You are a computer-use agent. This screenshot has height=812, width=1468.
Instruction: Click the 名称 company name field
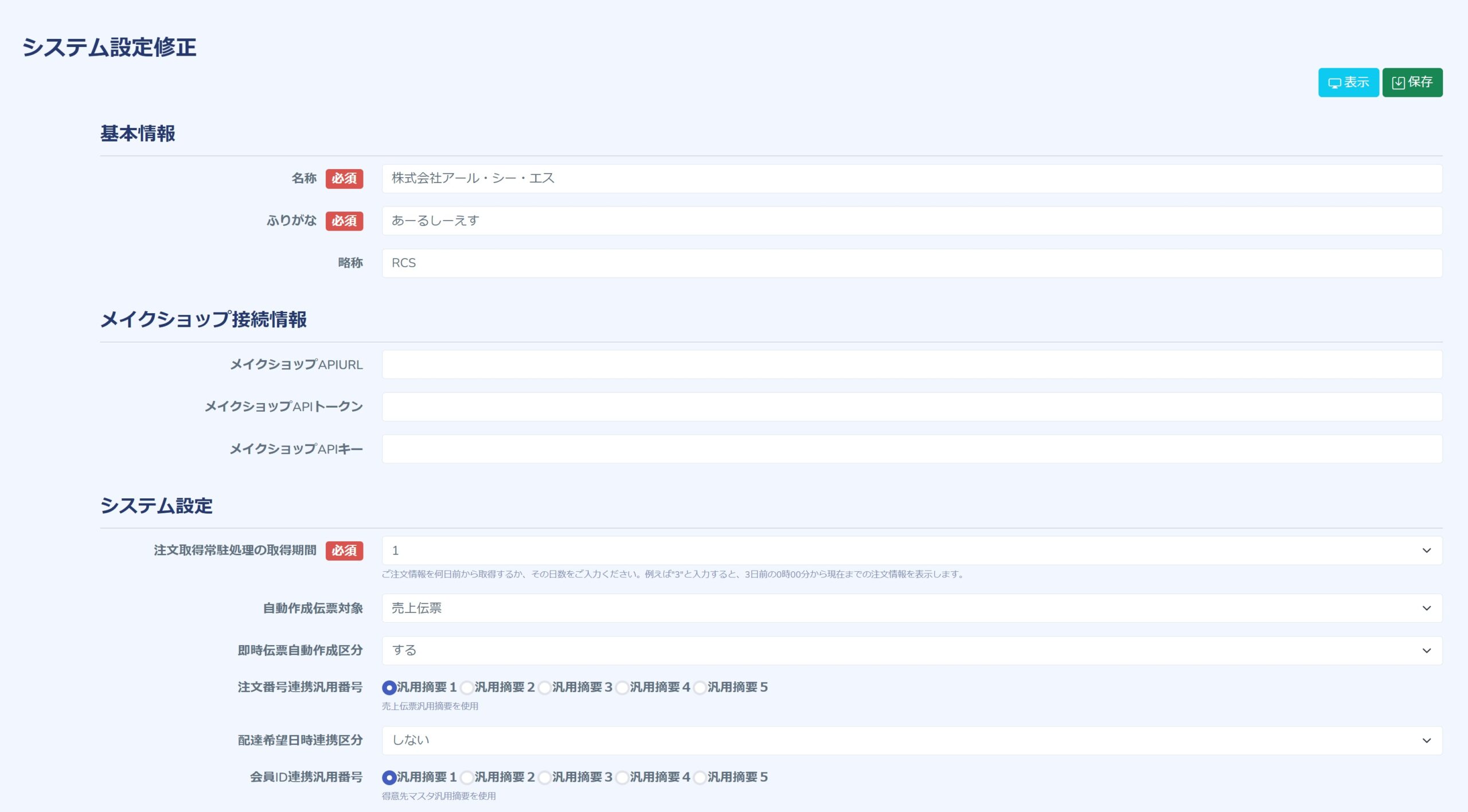pyautogui.click(x=911, y=179)
